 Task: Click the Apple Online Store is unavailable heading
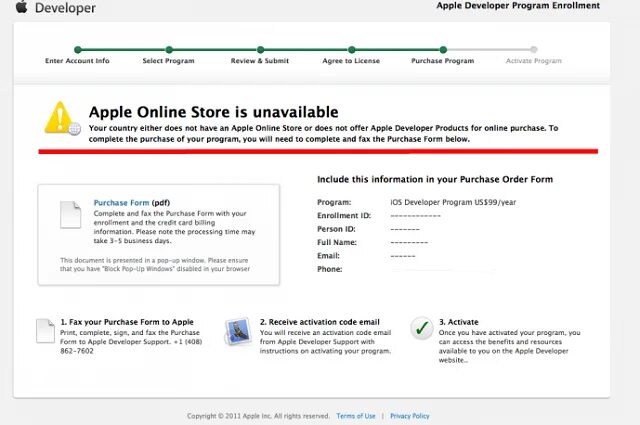point(213,112)
